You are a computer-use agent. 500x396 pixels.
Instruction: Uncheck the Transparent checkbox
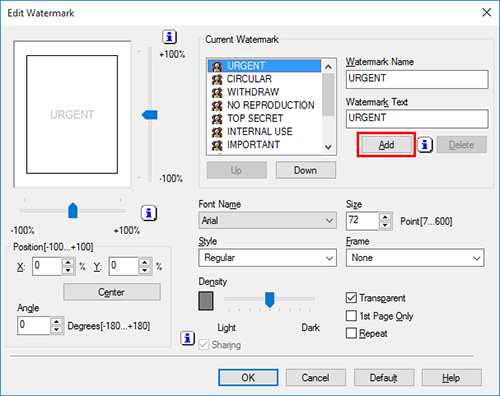[x=351, y=297]
